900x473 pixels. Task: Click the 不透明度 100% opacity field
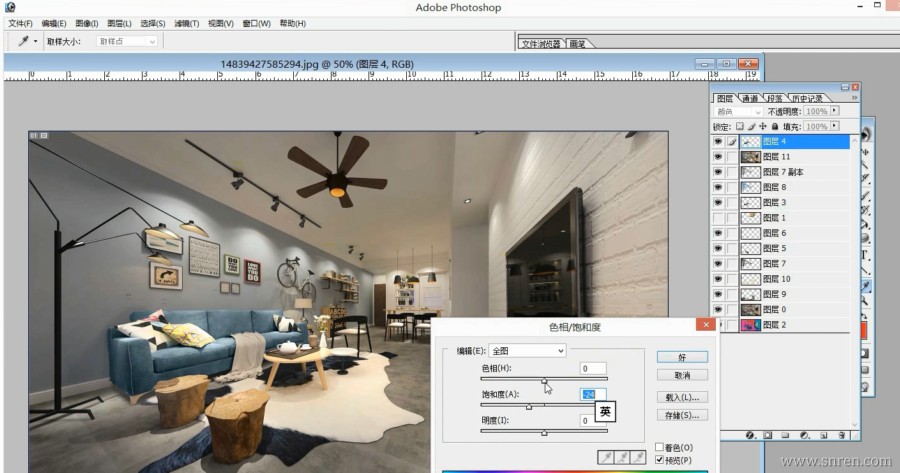tap(816, 111)
